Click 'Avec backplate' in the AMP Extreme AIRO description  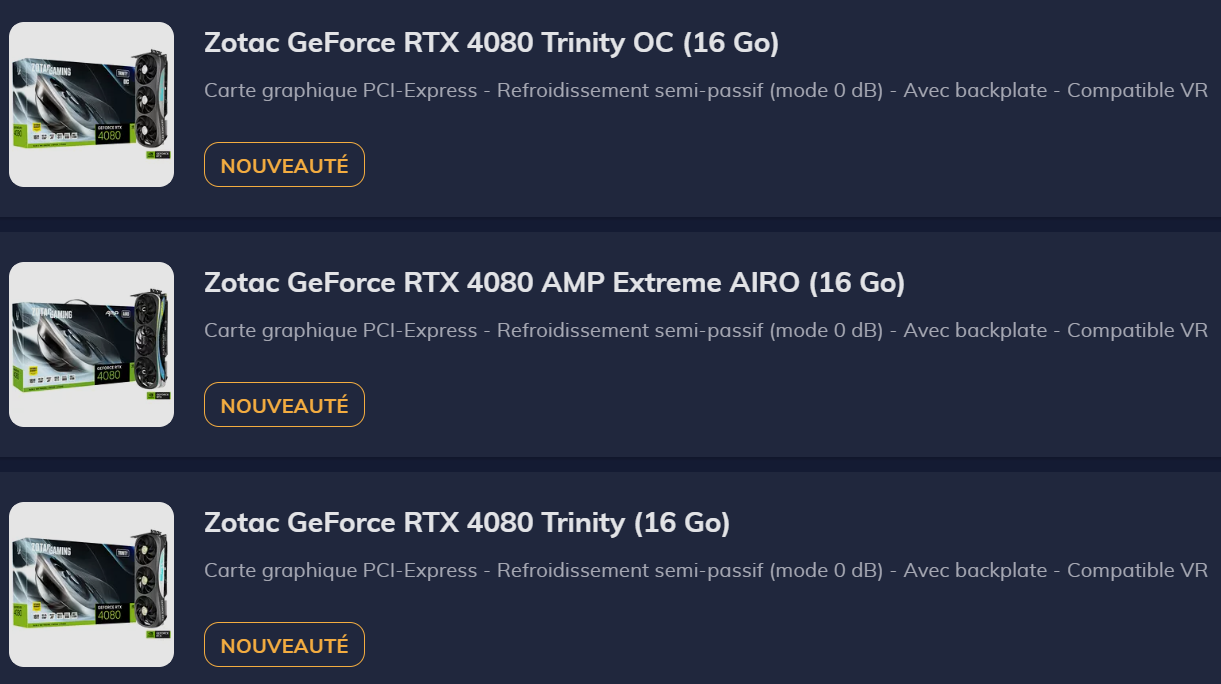975,331
